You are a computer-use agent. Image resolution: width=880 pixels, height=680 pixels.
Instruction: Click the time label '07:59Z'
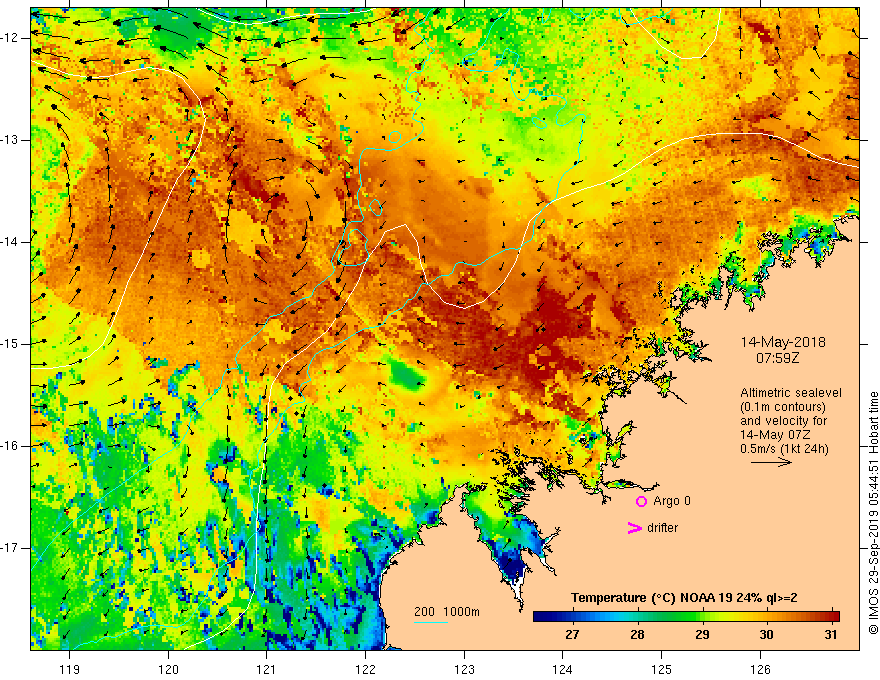pos(777,357)
